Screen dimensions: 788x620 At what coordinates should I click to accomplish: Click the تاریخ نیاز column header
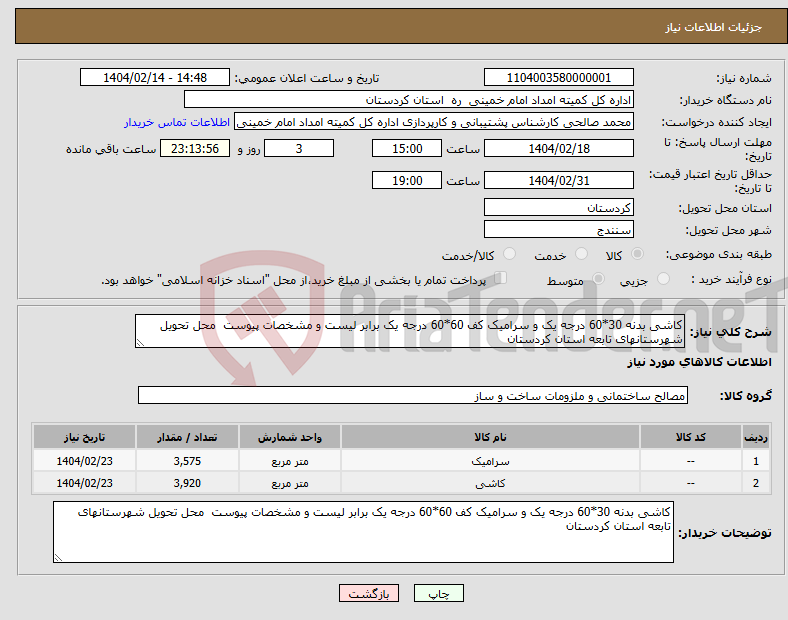click(x=84, y=437)
